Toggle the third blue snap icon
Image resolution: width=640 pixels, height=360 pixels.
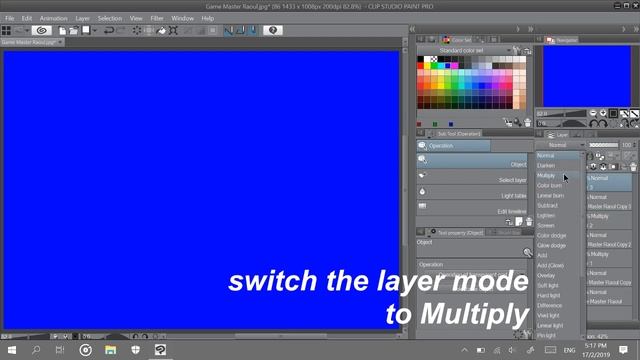[x=253, y=30]
